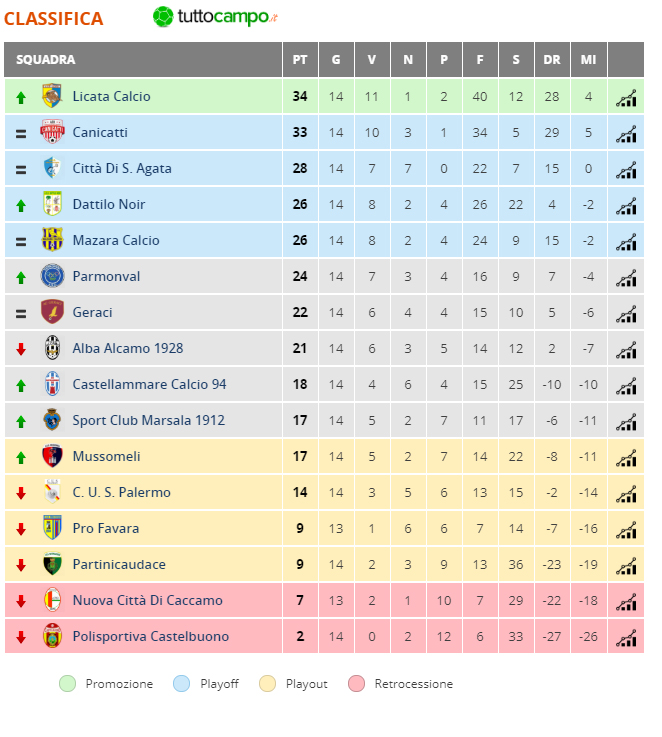Viewport: 662px width, 737px height.
Task: Click the green Promozione legend swatch
Action: point(67,683)
